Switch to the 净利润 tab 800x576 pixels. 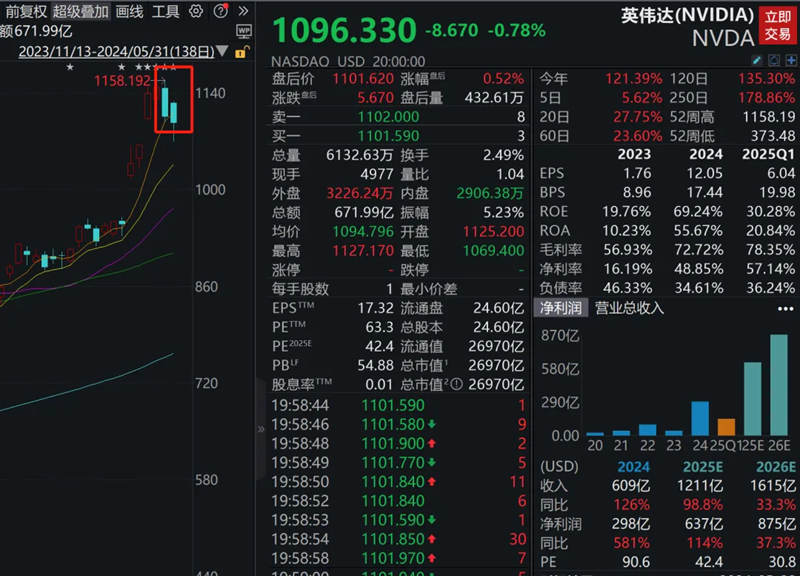(x=566, y=310)
